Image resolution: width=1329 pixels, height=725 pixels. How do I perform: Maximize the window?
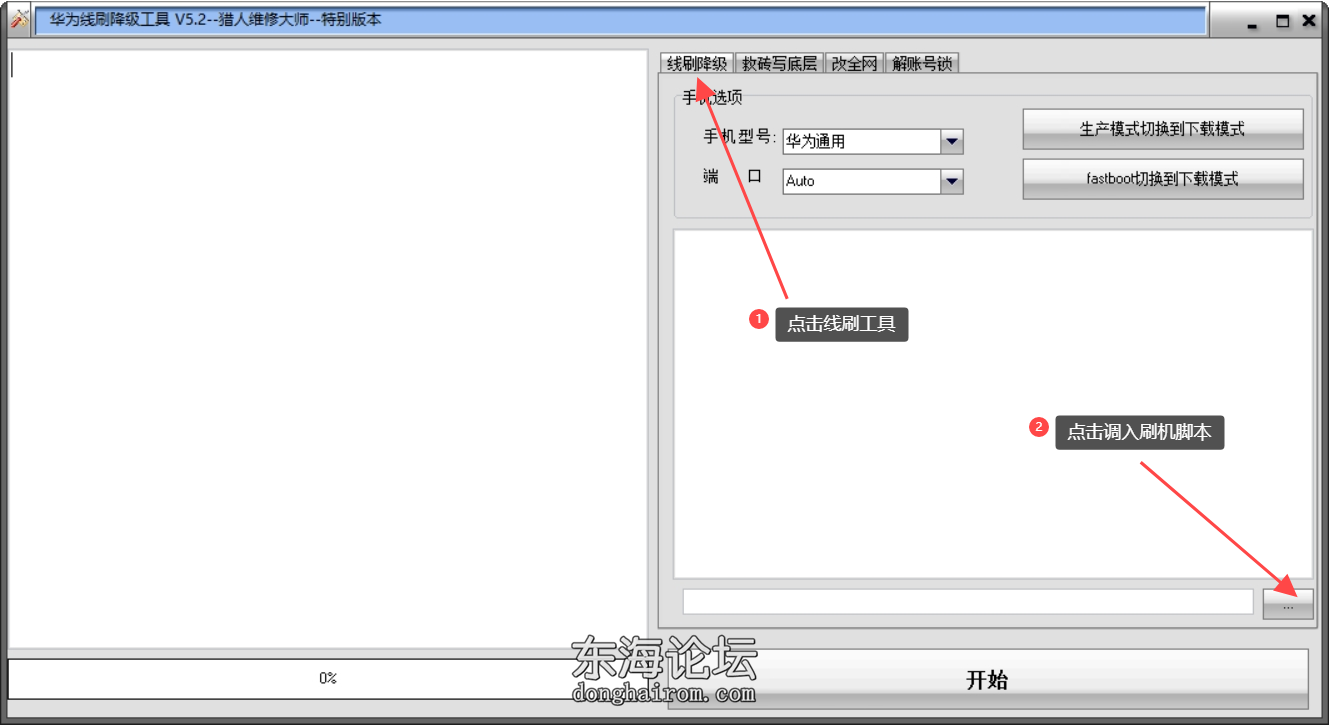[x=1283, y=20]
